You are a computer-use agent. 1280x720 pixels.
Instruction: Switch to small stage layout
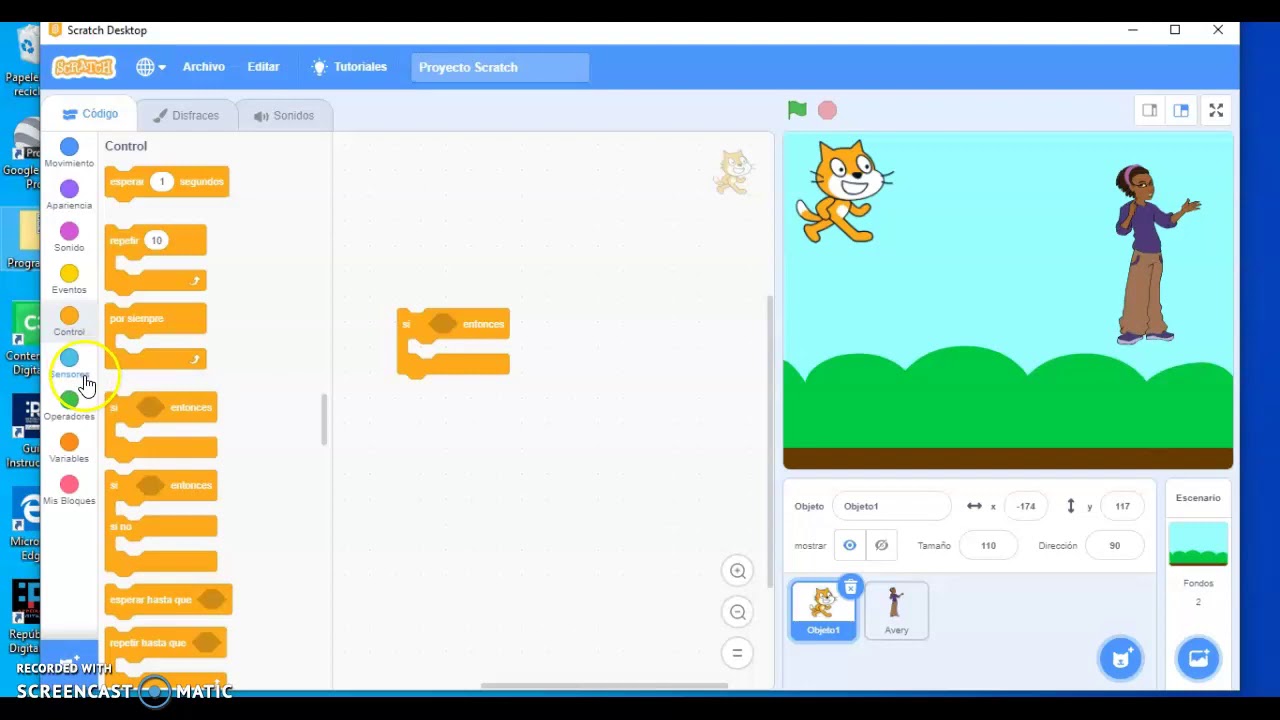tap(1149, 110)
